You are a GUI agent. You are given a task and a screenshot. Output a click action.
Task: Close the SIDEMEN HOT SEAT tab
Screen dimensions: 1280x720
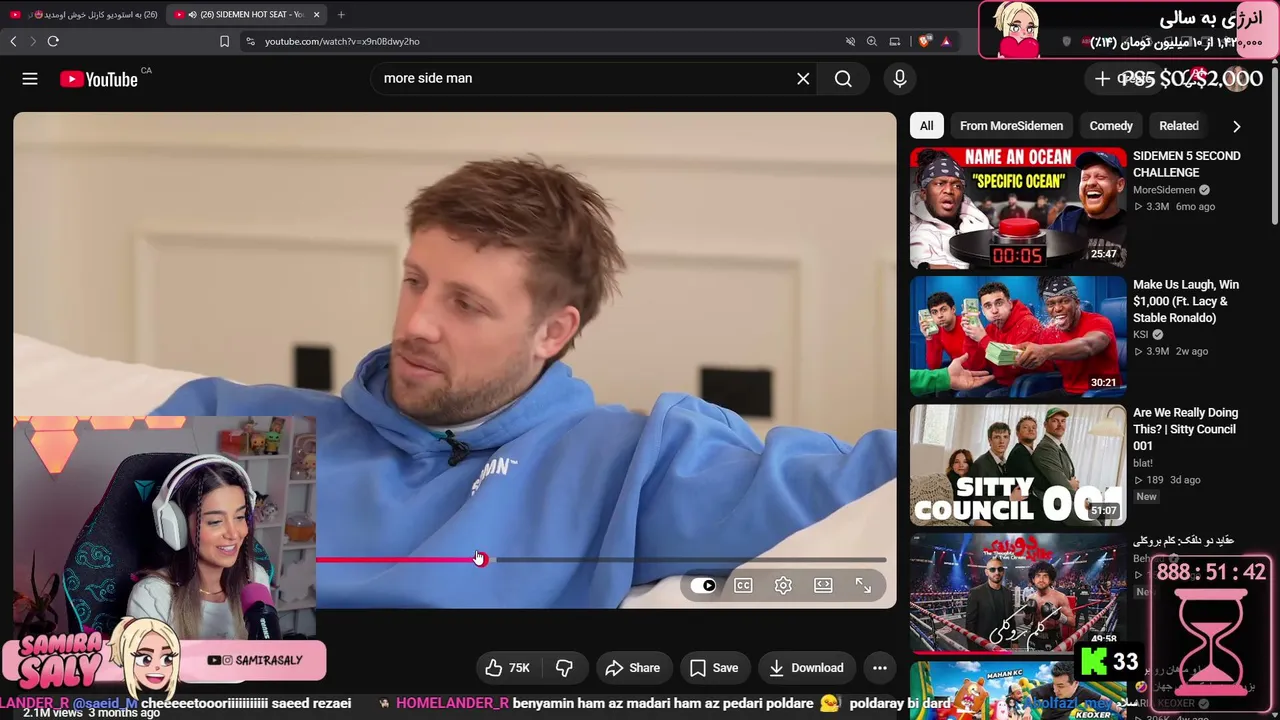pyautogui.click(x=317, y=14)
